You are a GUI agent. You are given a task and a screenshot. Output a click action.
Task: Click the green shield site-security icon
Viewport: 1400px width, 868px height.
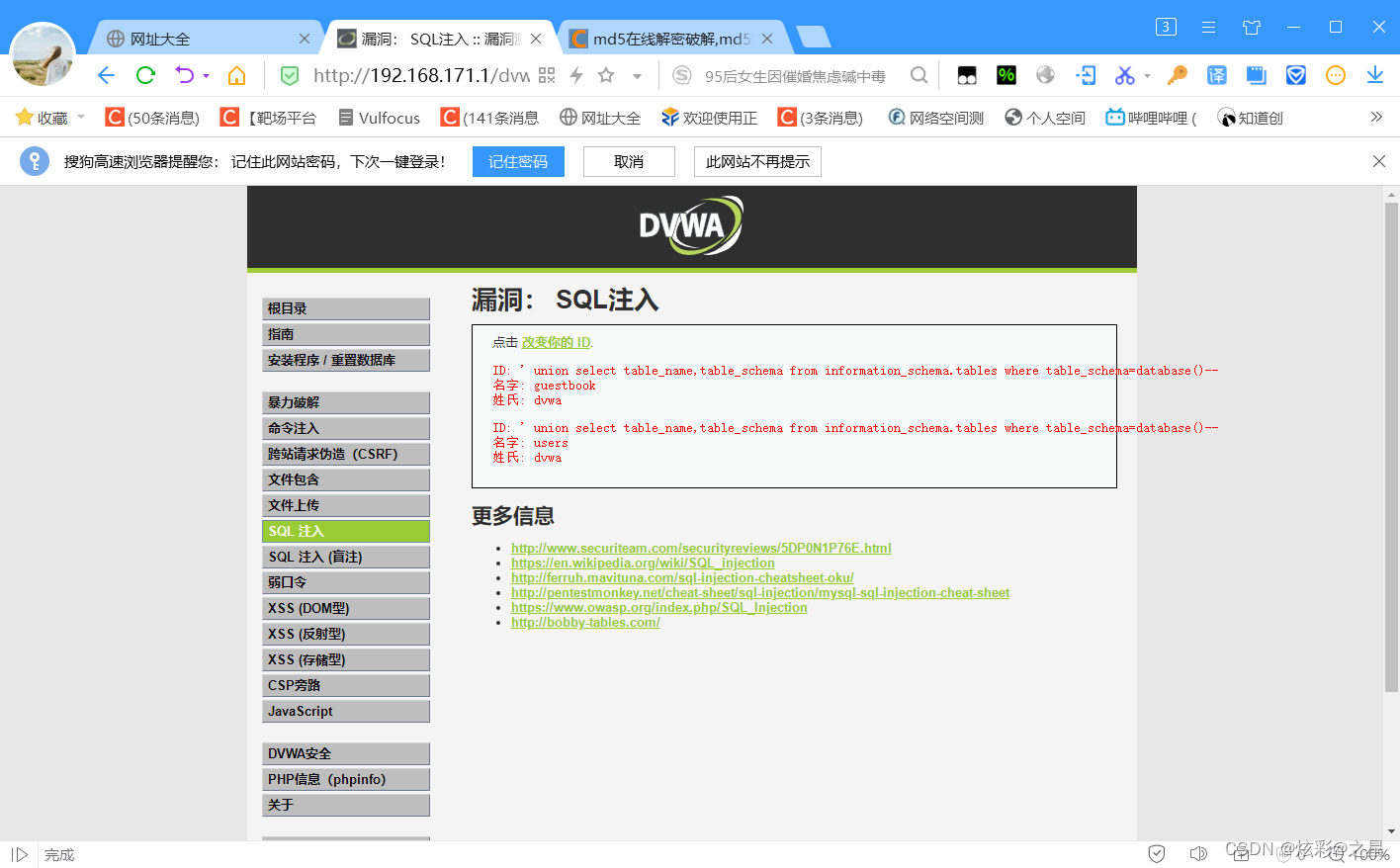[x=290, y=75]
